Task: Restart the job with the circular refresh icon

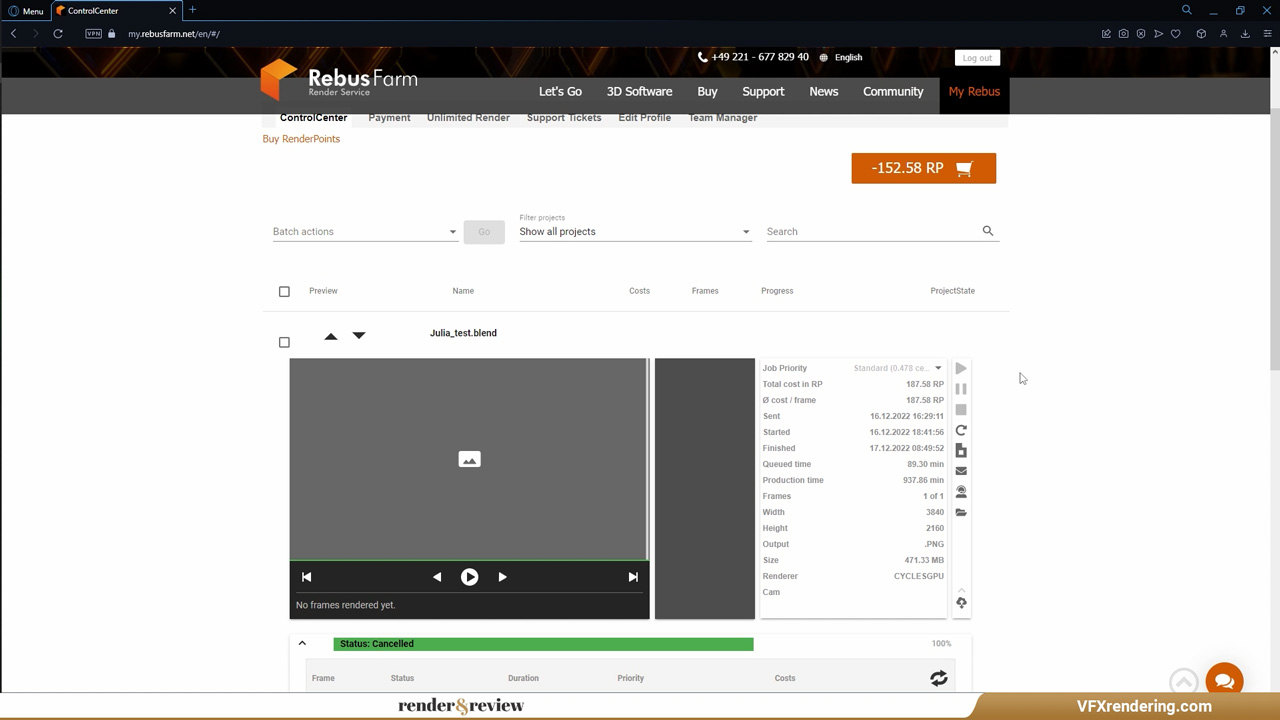Action: (x=960, y=430)
